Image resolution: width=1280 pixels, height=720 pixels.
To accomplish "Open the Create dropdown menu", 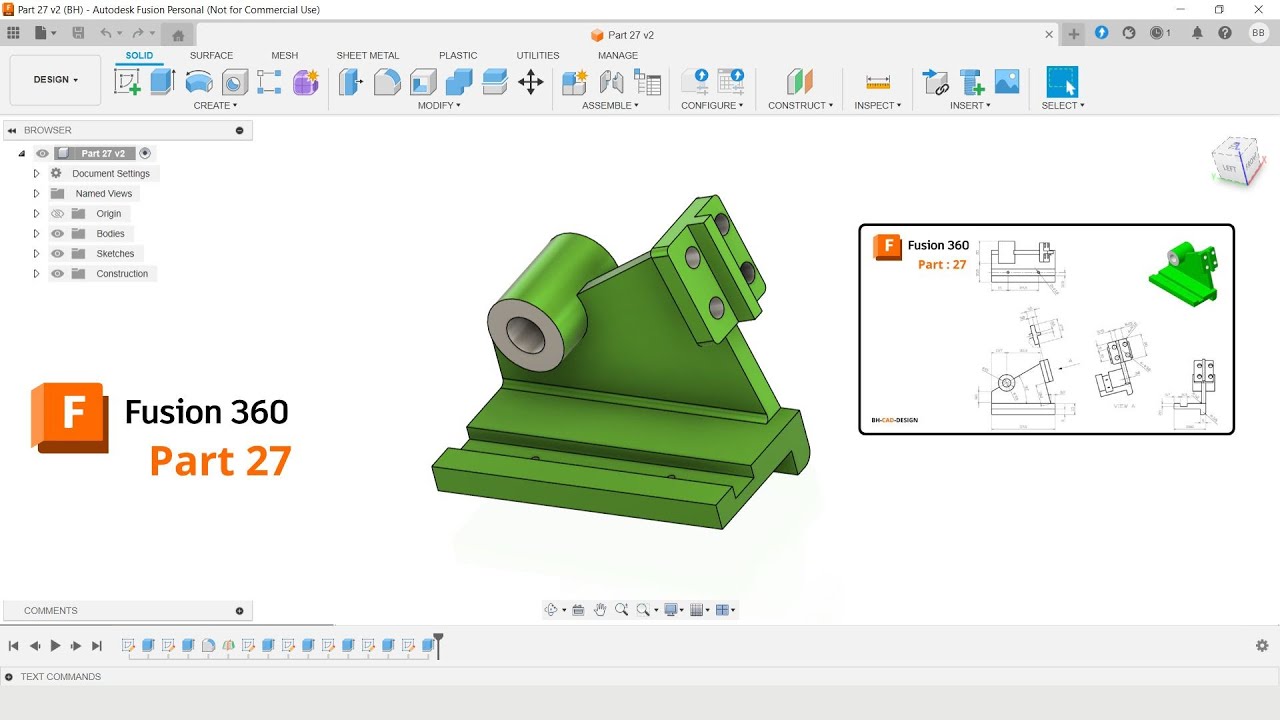I will pyautogui.click(x=215, y=105).
